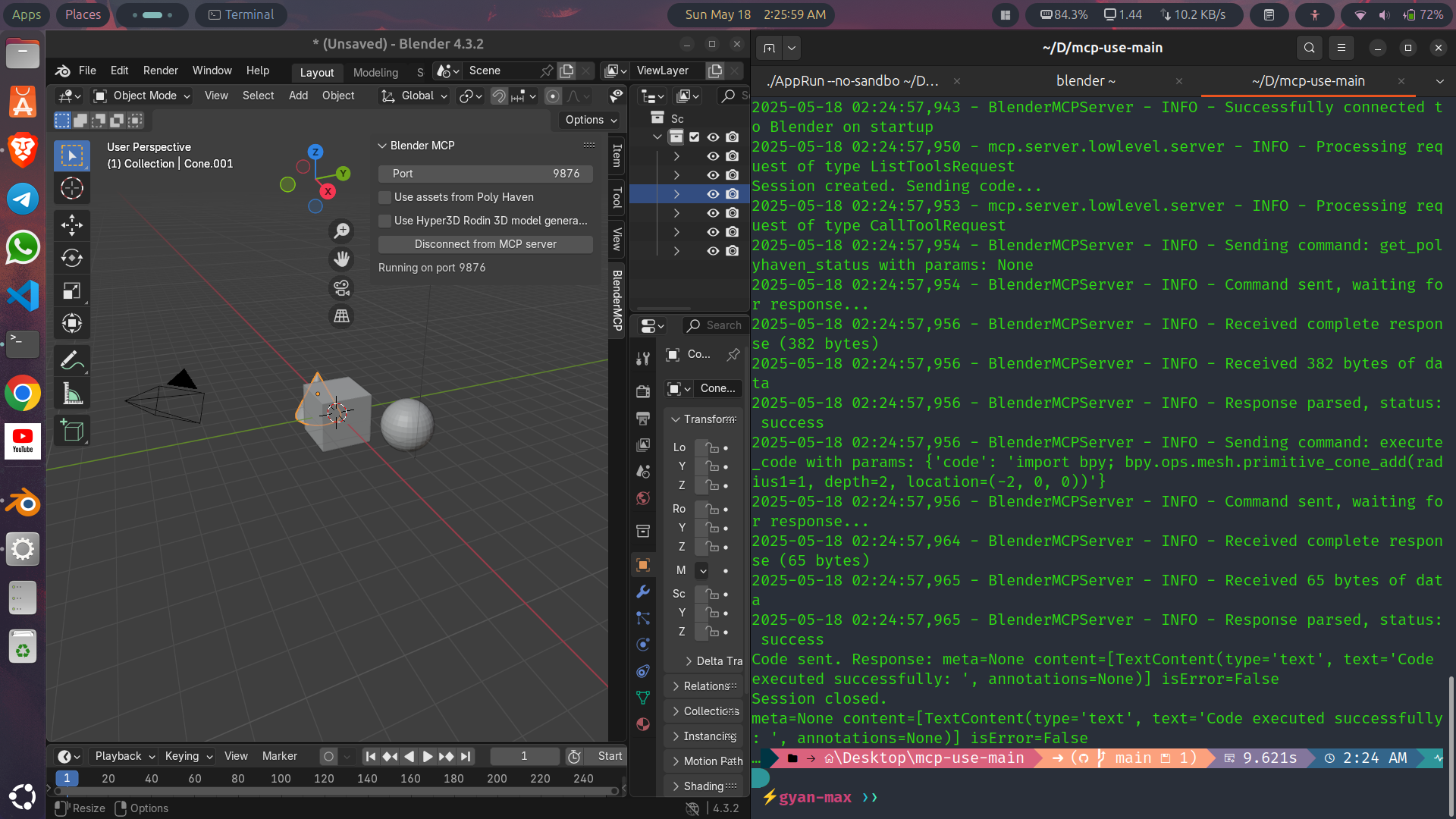Viewport: 1456px width, 819px height.
Task: Click the Port 9876 field
Action: tap(485, 174)
